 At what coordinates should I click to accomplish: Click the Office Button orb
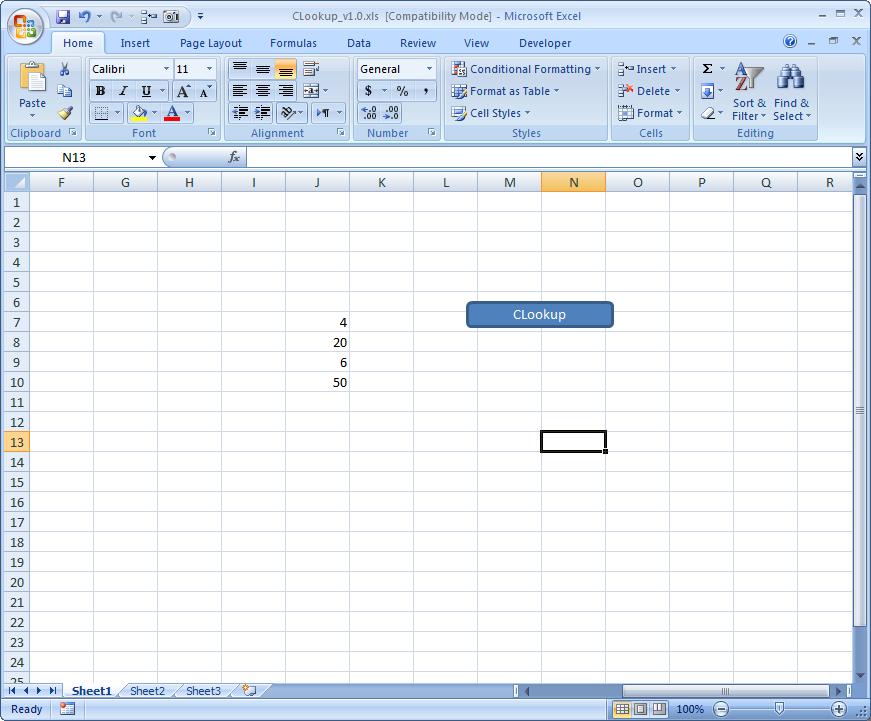(26, 26)
